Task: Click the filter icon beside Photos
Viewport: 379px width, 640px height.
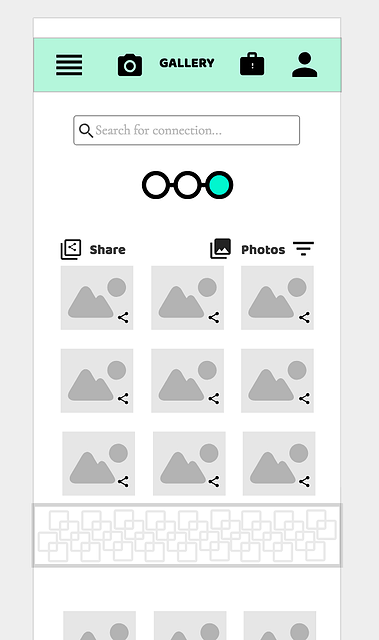Action: click(x=303, y=249)
